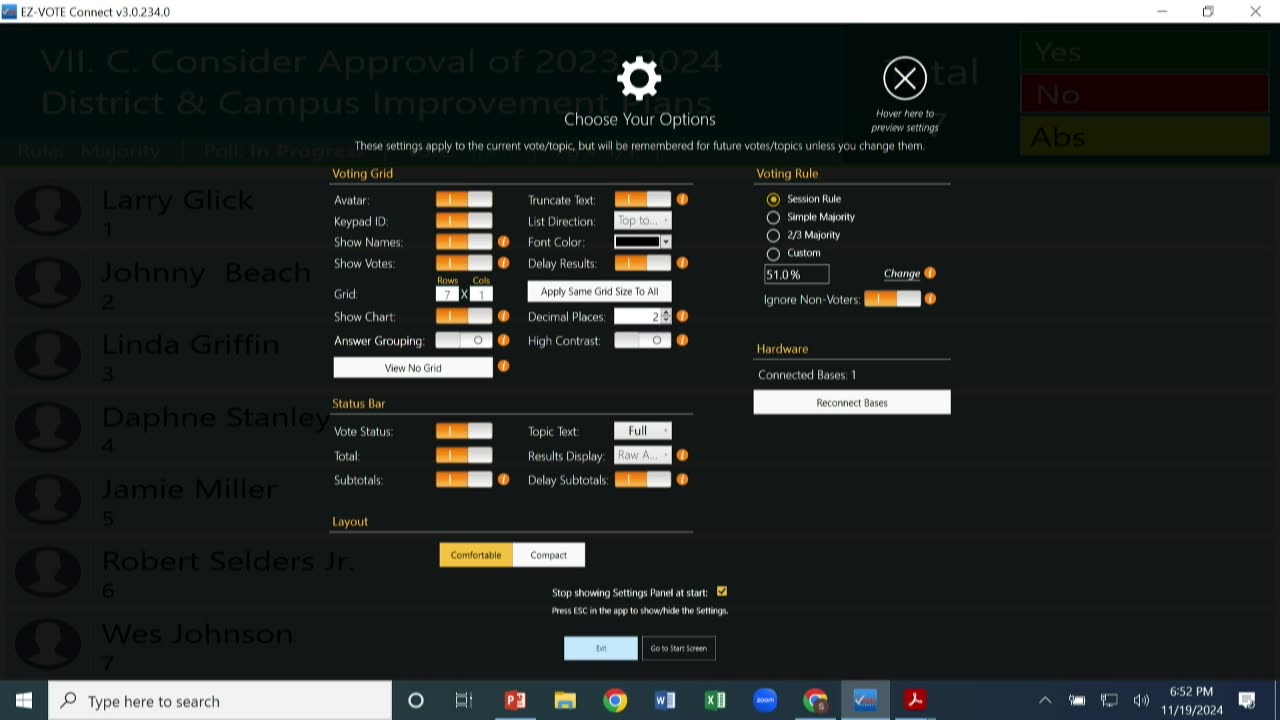Click the info icon beside Ignore Non-Voters
This screenshot has width=1280, height=720.
tap(930, 298)
